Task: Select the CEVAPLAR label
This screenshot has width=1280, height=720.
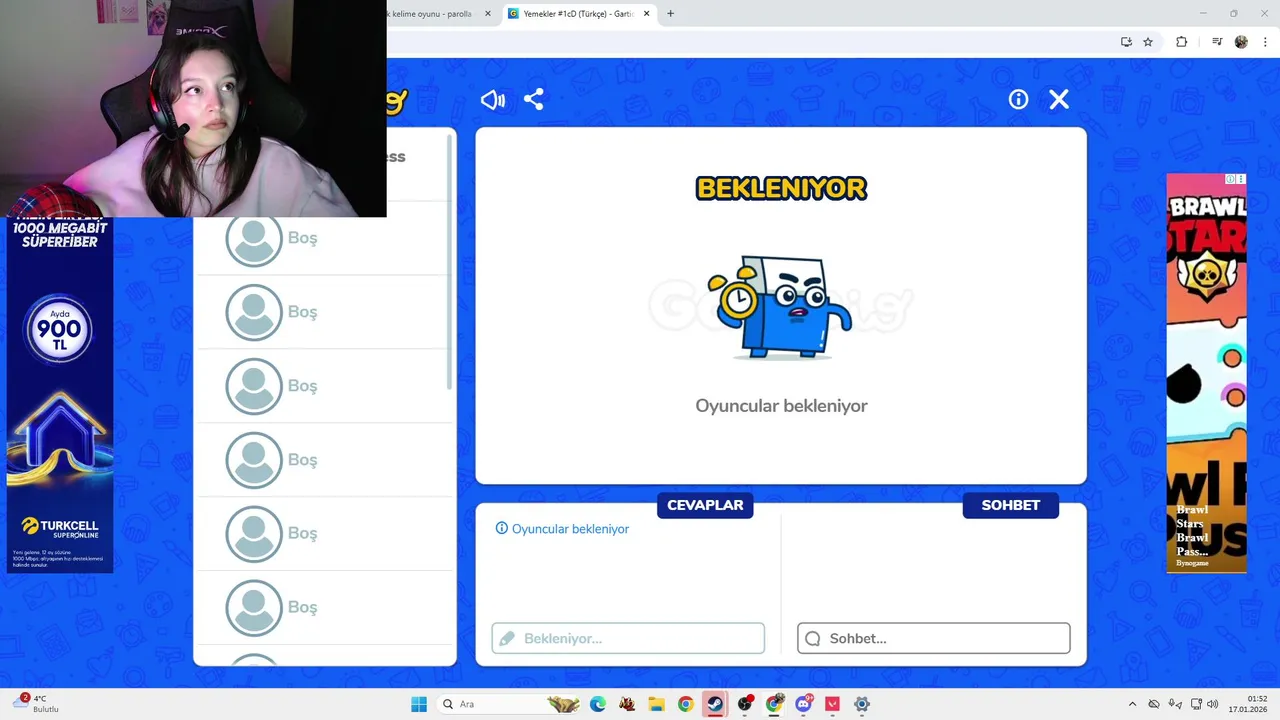Action: coord(705,505)
